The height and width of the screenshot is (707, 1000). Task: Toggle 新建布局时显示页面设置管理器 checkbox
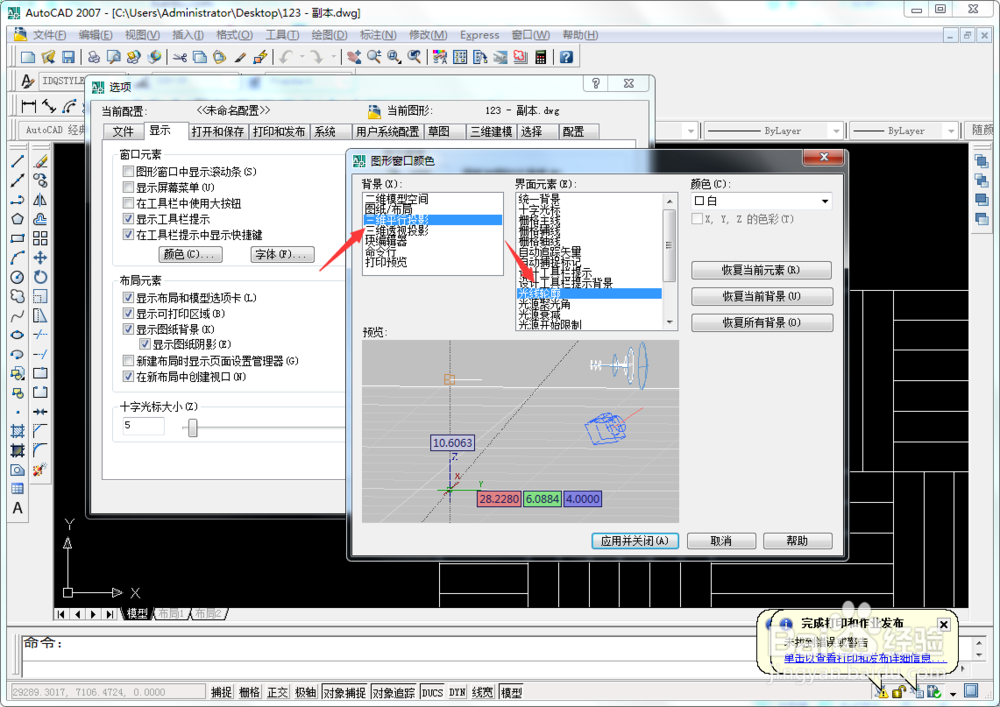128,361
